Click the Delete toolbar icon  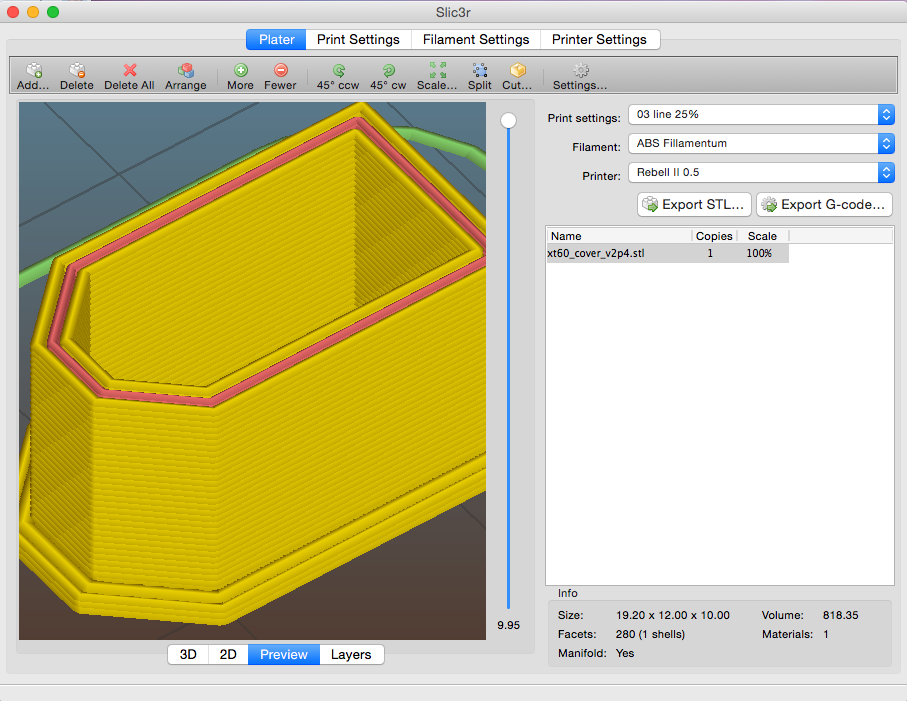point(76,71)
